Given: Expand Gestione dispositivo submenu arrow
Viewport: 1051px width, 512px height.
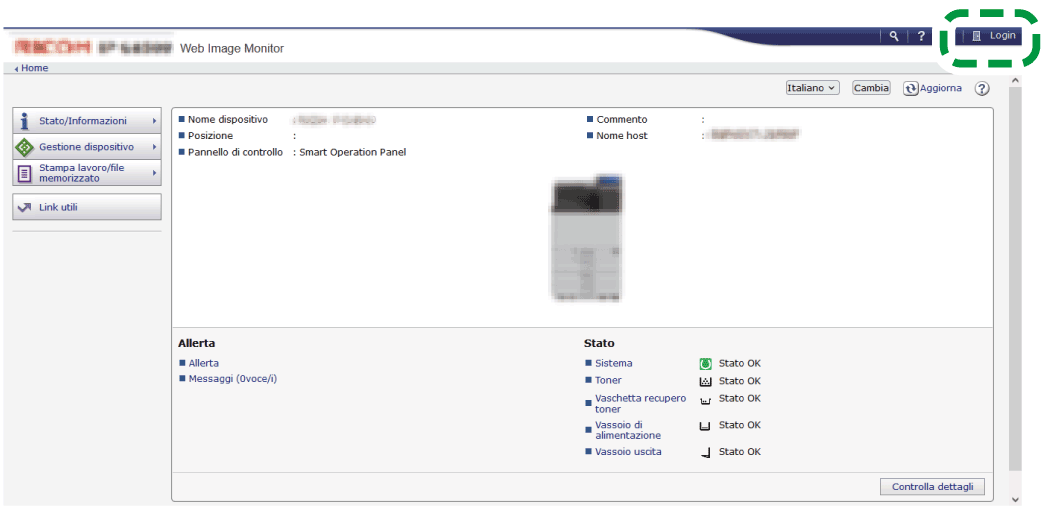Looking at the screenshot, I should coord(154,147).
